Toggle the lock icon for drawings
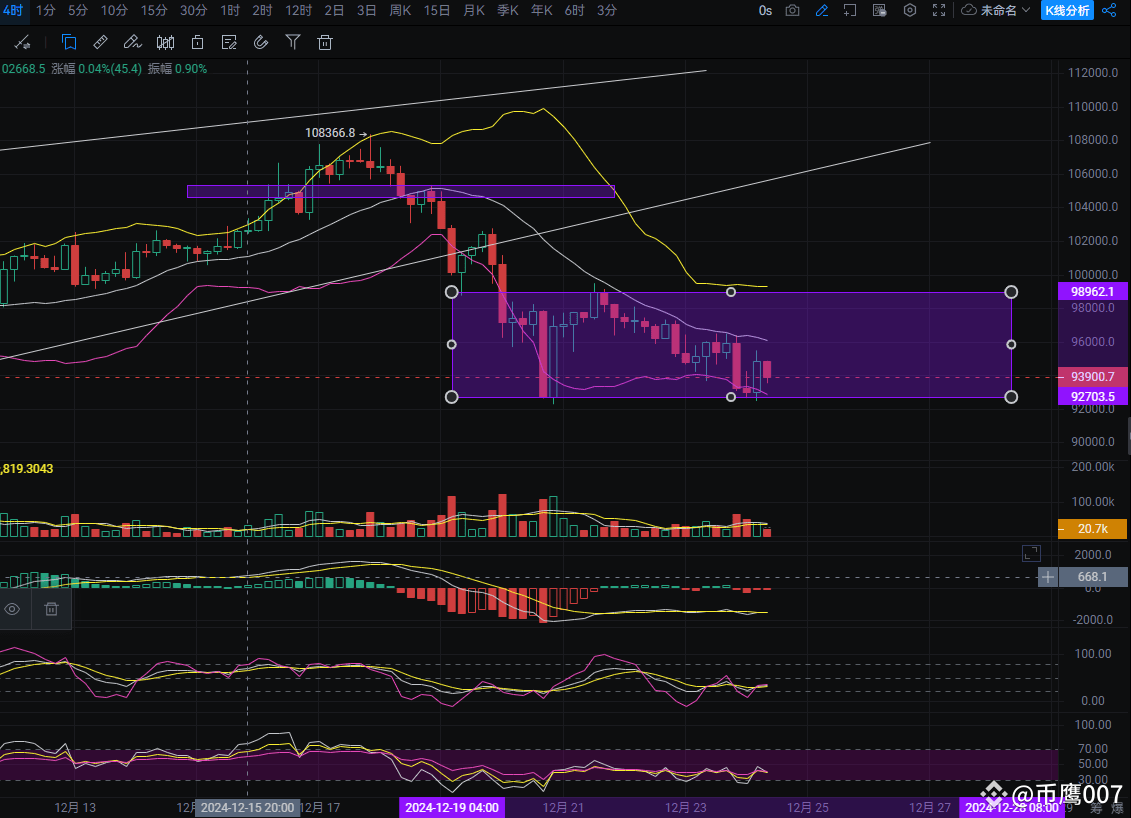This screenshot has height=818, width=1131. pos(196,42)
